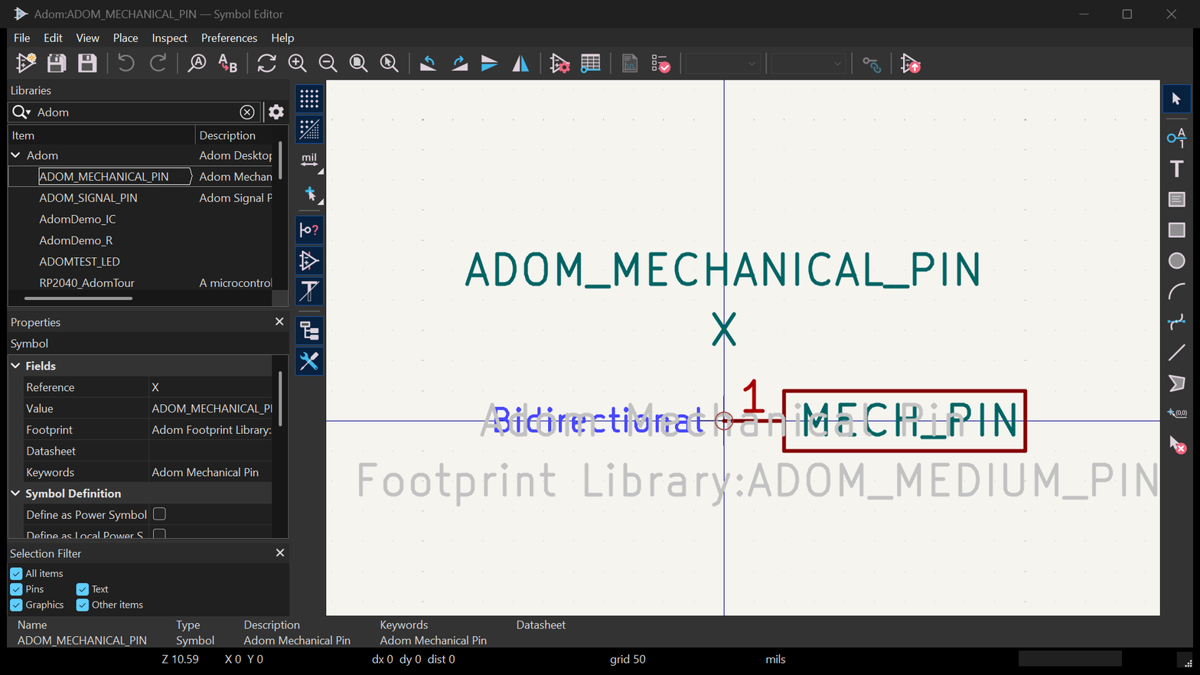1200x675 pixels.
Task: Open the Inspect menu
Action: (x=170, y=38)
